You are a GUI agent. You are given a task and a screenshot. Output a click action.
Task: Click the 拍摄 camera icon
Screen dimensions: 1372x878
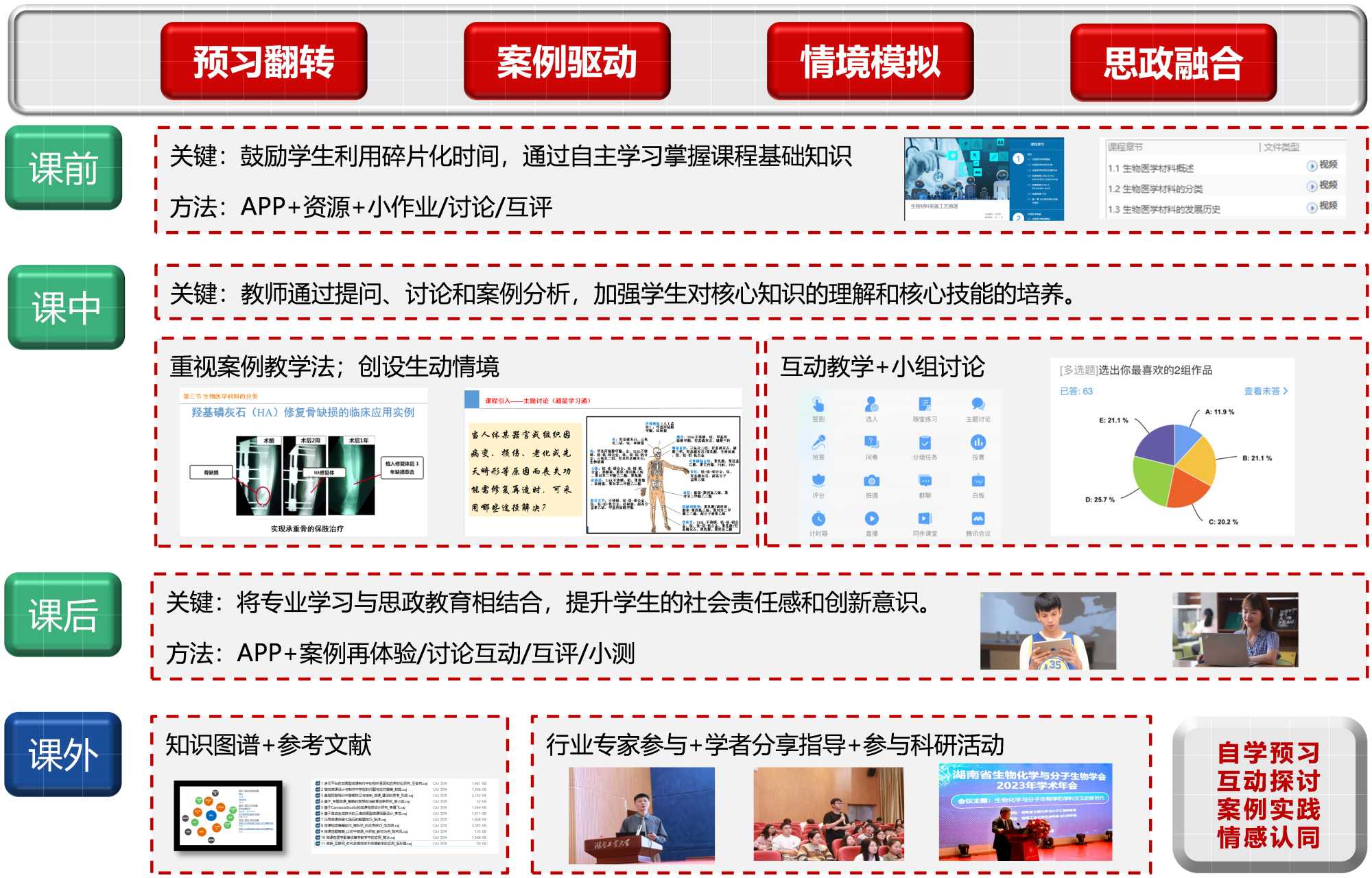click(x=871, y=481)
